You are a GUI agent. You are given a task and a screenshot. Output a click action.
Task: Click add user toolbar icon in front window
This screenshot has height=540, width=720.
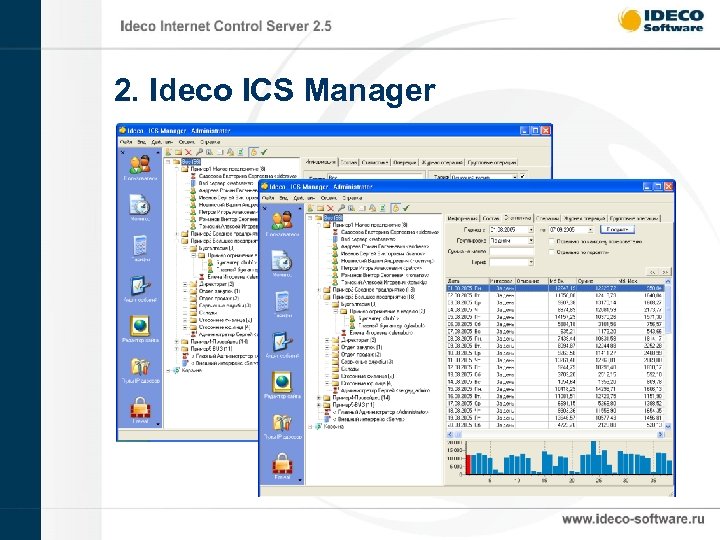pos(310,208)
